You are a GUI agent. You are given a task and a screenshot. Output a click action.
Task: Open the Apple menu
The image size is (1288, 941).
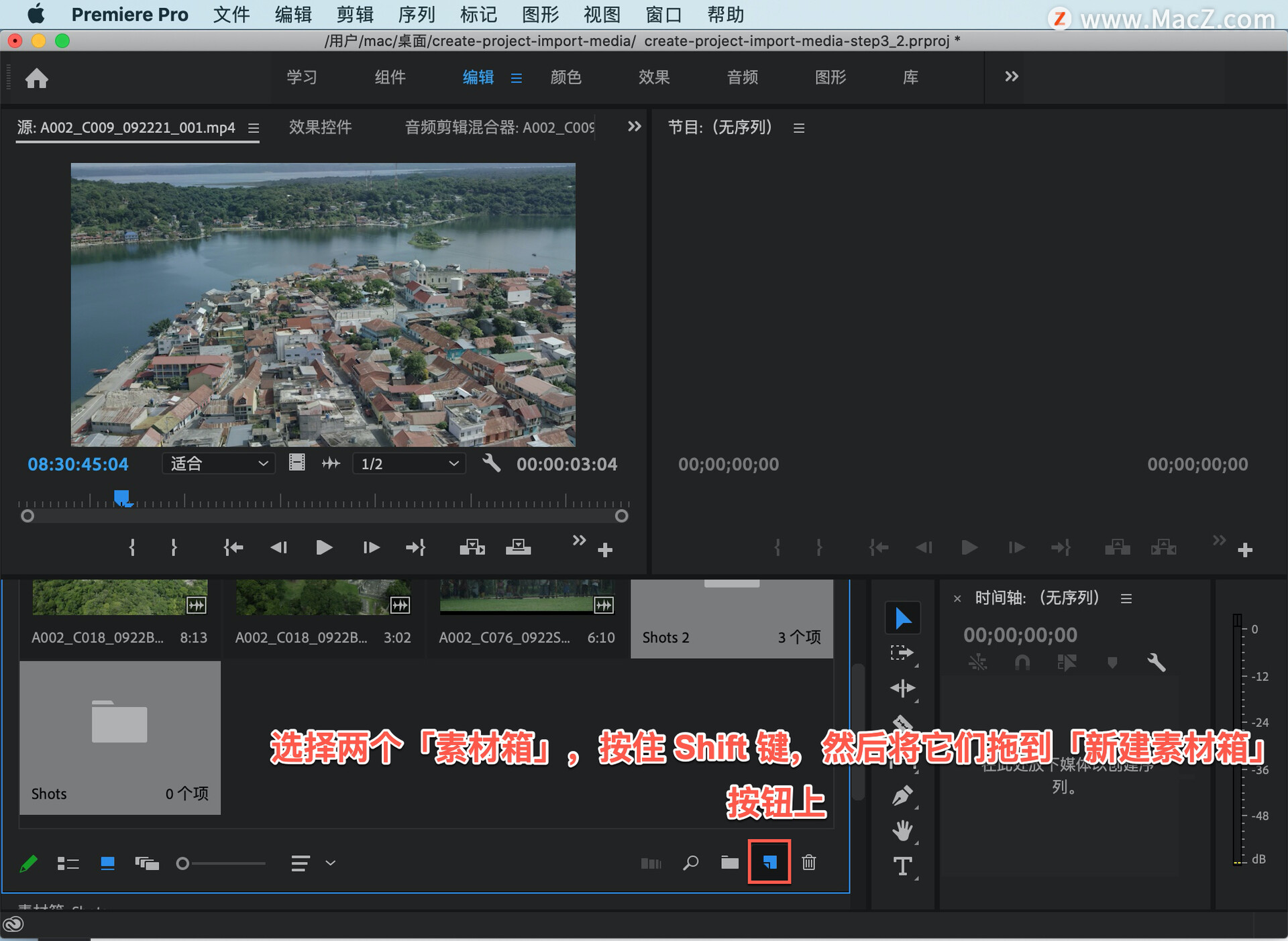pyautogui.click(x=36, y=14)
